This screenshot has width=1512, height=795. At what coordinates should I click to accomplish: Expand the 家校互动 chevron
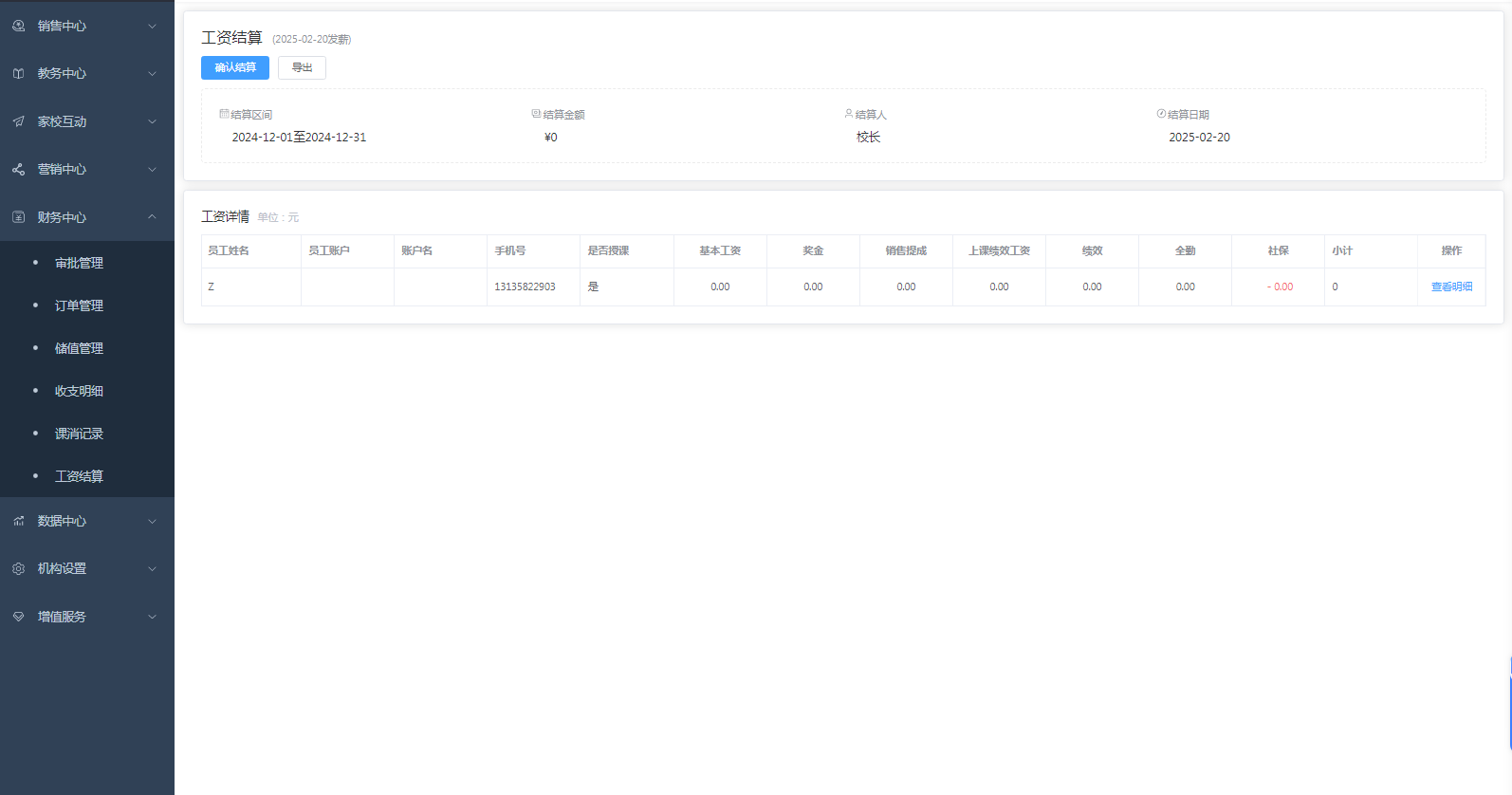coord(152,121)
